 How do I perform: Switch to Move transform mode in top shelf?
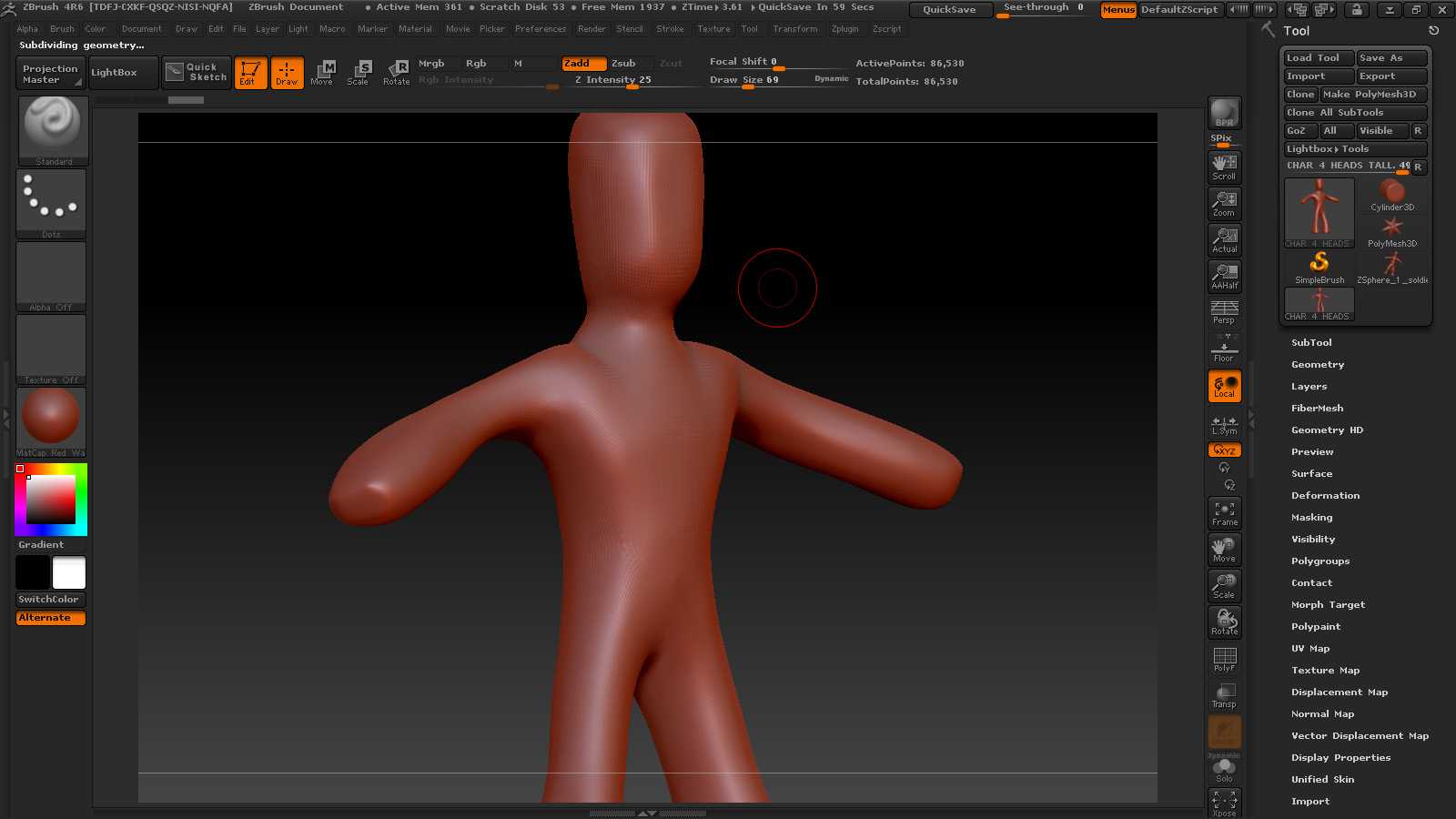coord(322,73)
